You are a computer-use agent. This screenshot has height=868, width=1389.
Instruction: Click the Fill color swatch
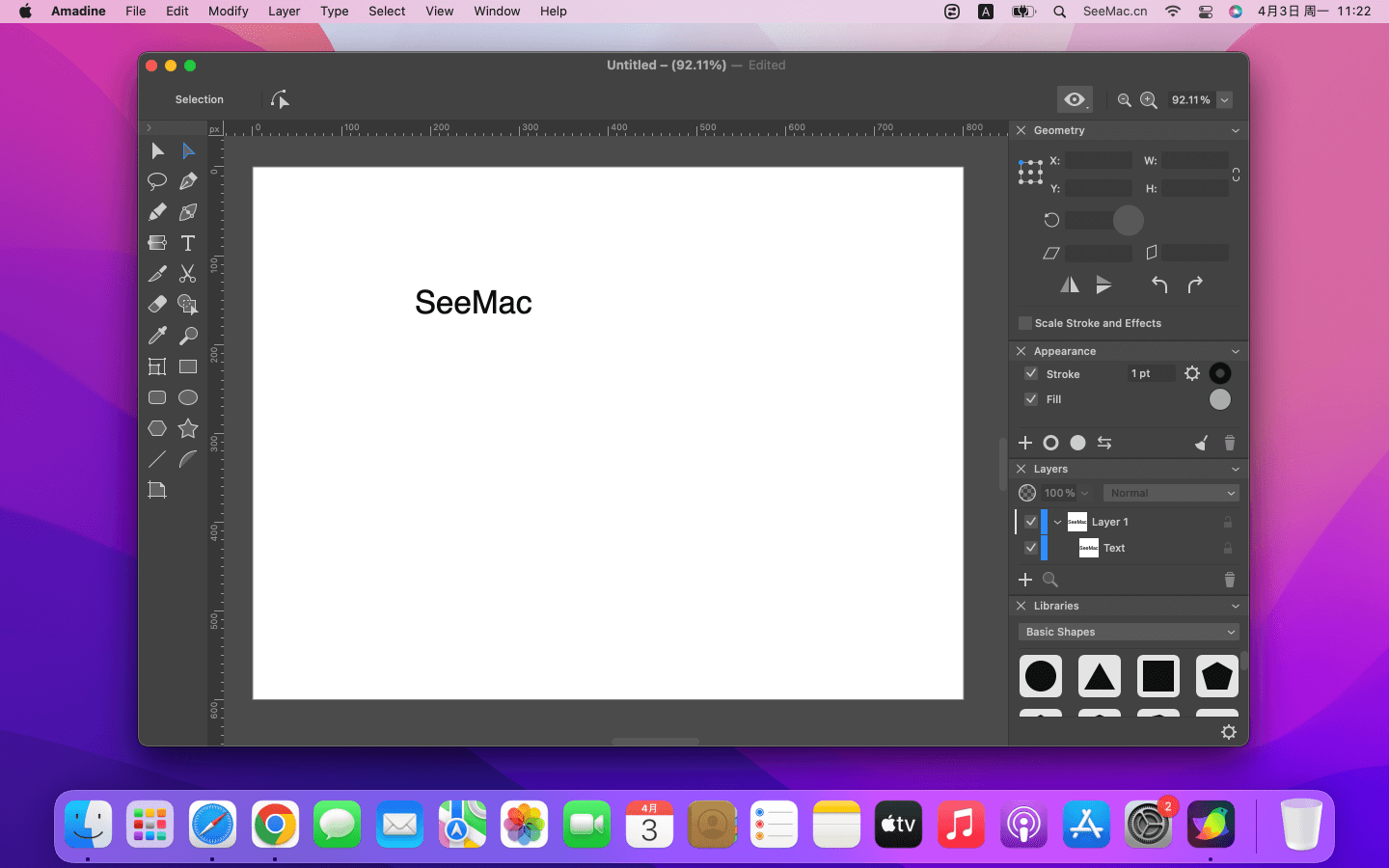tap(1220, 399)
